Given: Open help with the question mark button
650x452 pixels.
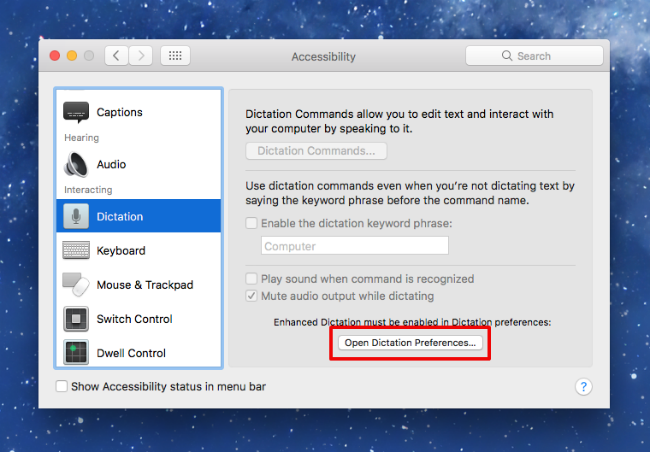Looking at the screenshot, I should click(x=583, y=387).
